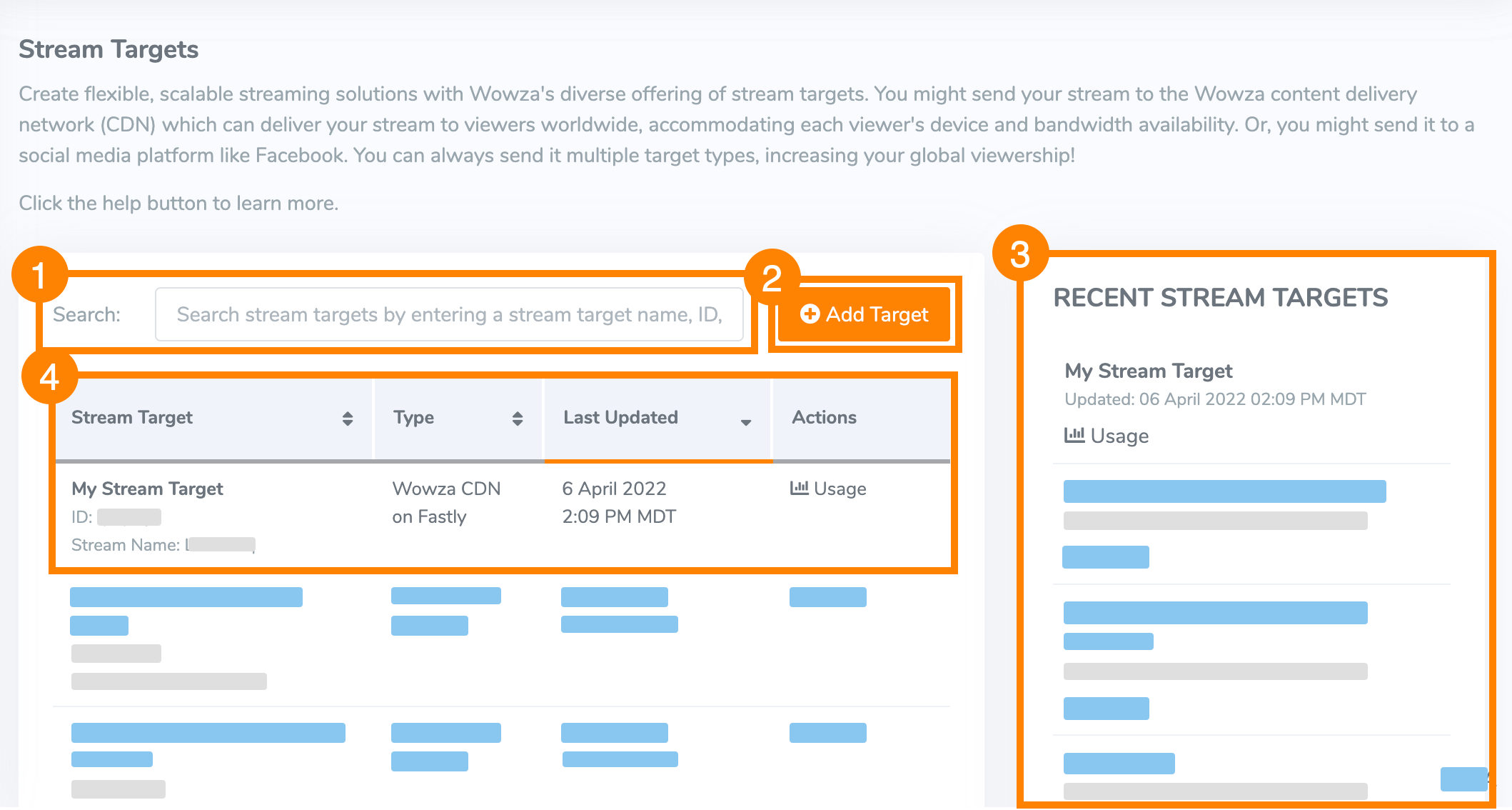Click the Usage chart icon in Recent Stream Targets
The image size is (1512, 810).
pyautogui.click(x=1074, y=435)
